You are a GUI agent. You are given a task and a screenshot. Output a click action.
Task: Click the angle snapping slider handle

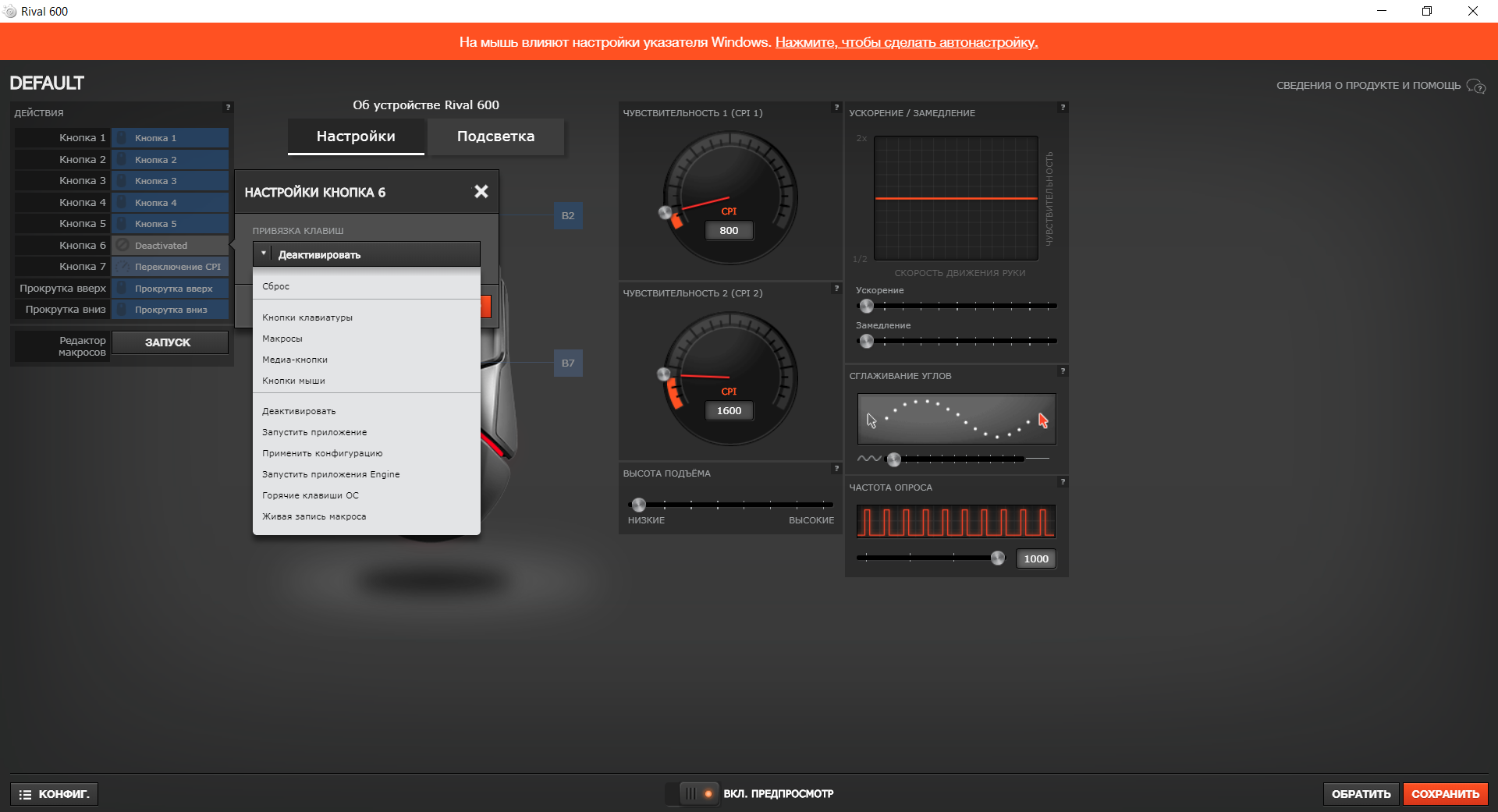click(894, 459)
